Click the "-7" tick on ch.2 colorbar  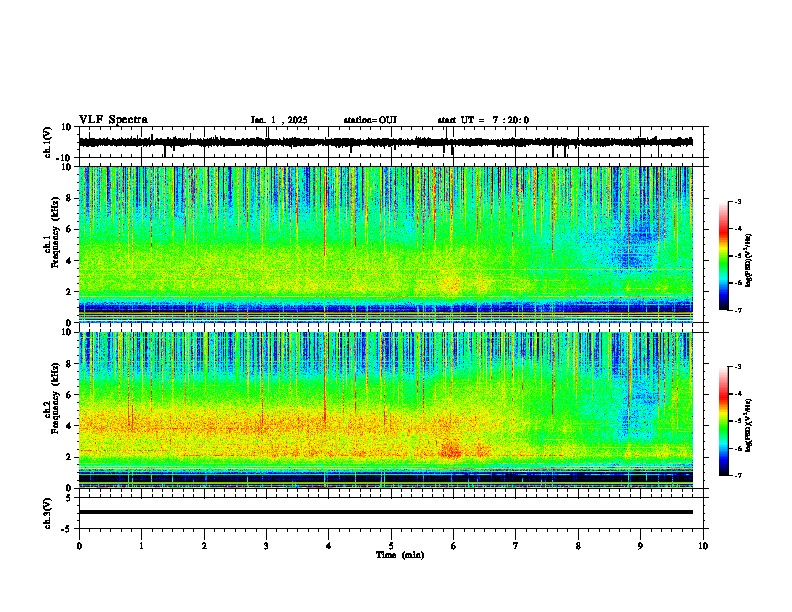(x=737, y=475)
